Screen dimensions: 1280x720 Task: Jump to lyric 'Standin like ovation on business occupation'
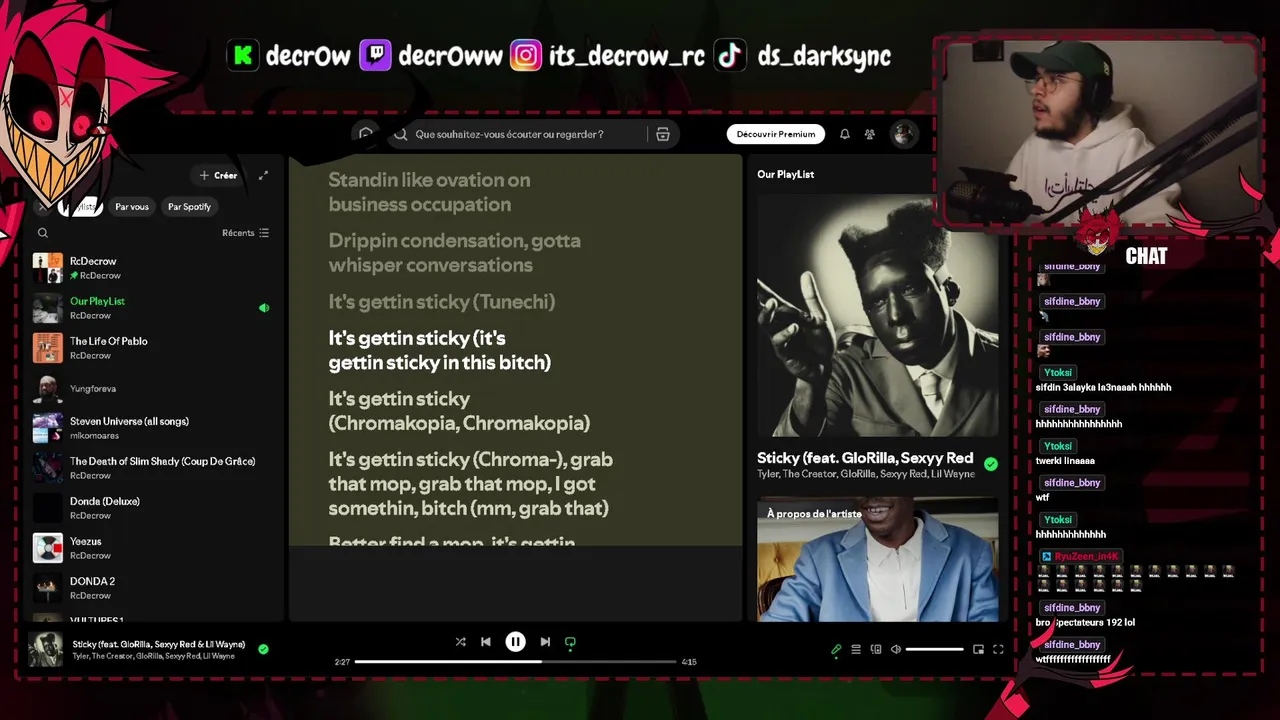[429, 192]
